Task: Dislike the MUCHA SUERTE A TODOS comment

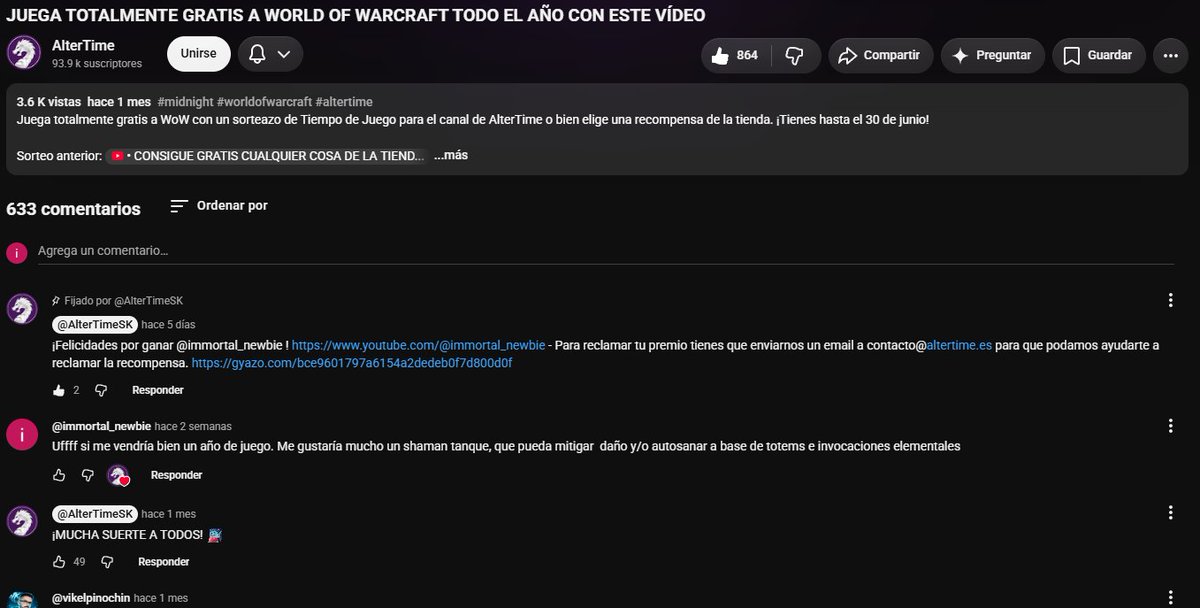Action: tap(107, 562)
